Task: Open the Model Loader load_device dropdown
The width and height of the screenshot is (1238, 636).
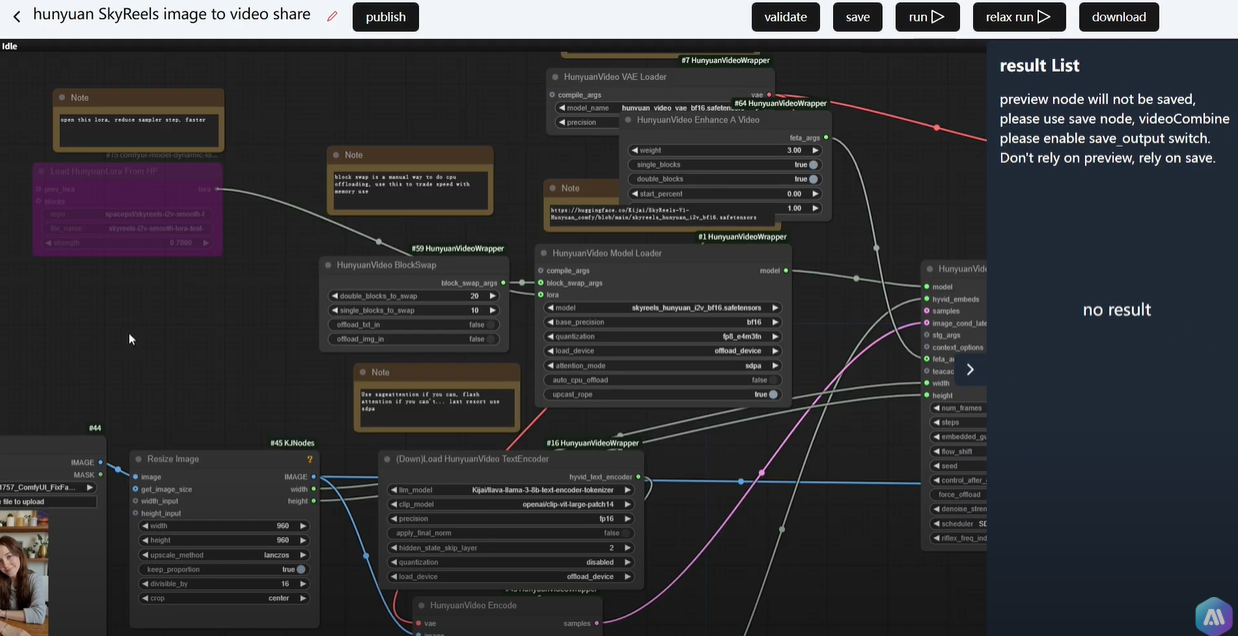Action: (x=662, y=351)
